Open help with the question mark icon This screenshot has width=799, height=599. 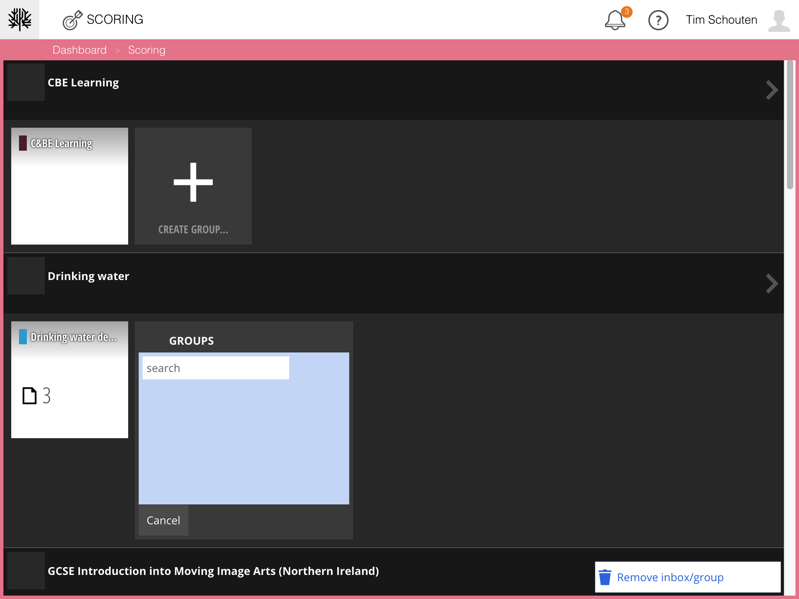[658, 20]
